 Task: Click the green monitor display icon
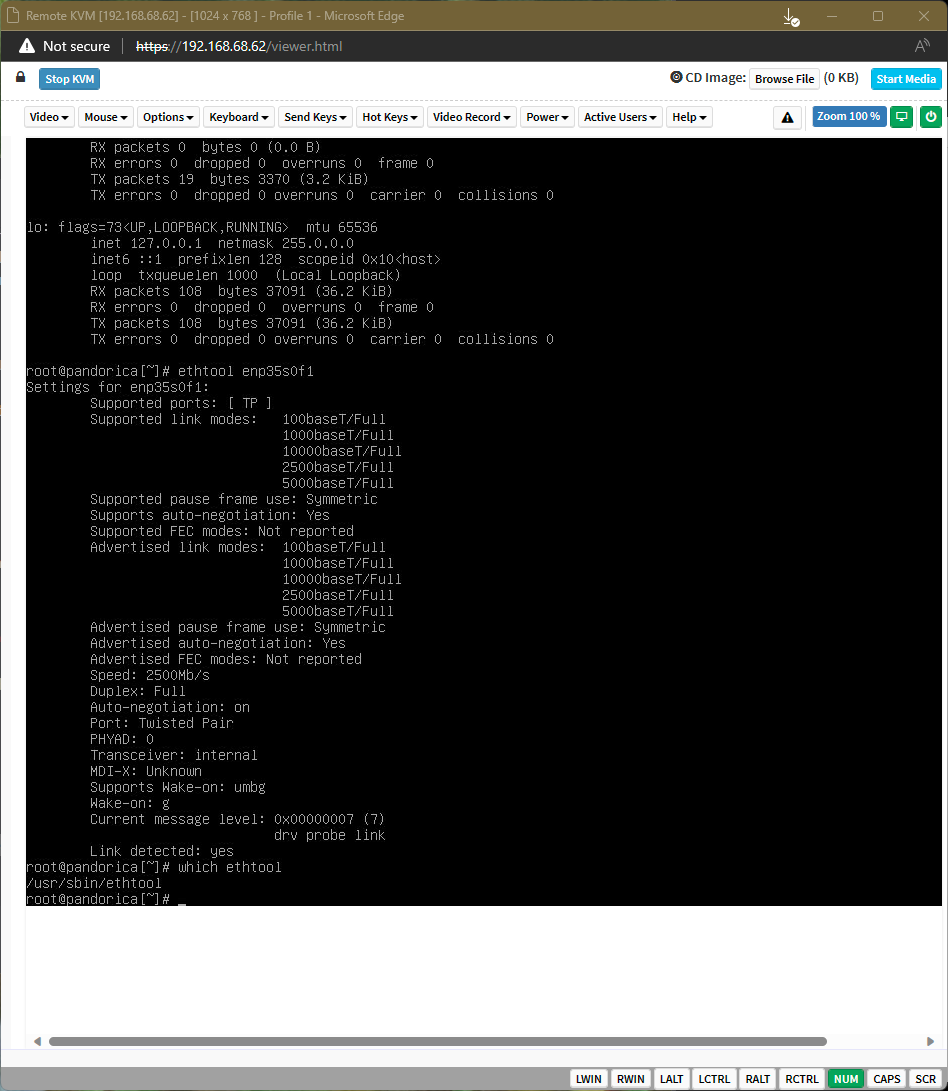point(901,117)
